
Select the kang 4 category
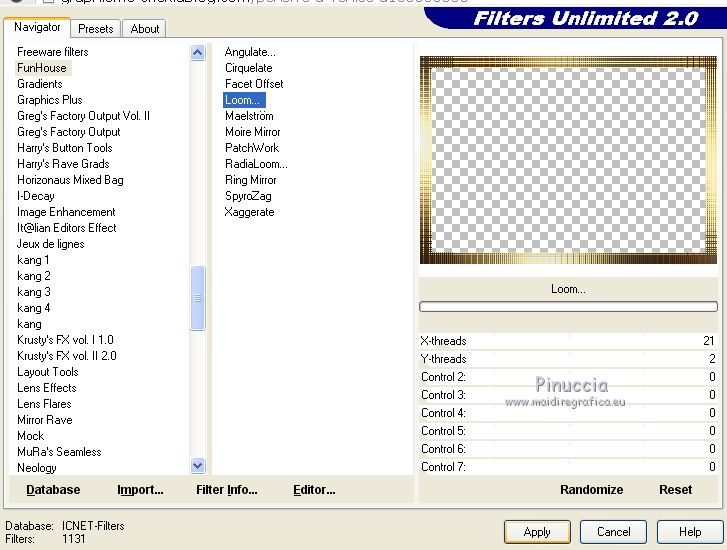coord(34,308)
